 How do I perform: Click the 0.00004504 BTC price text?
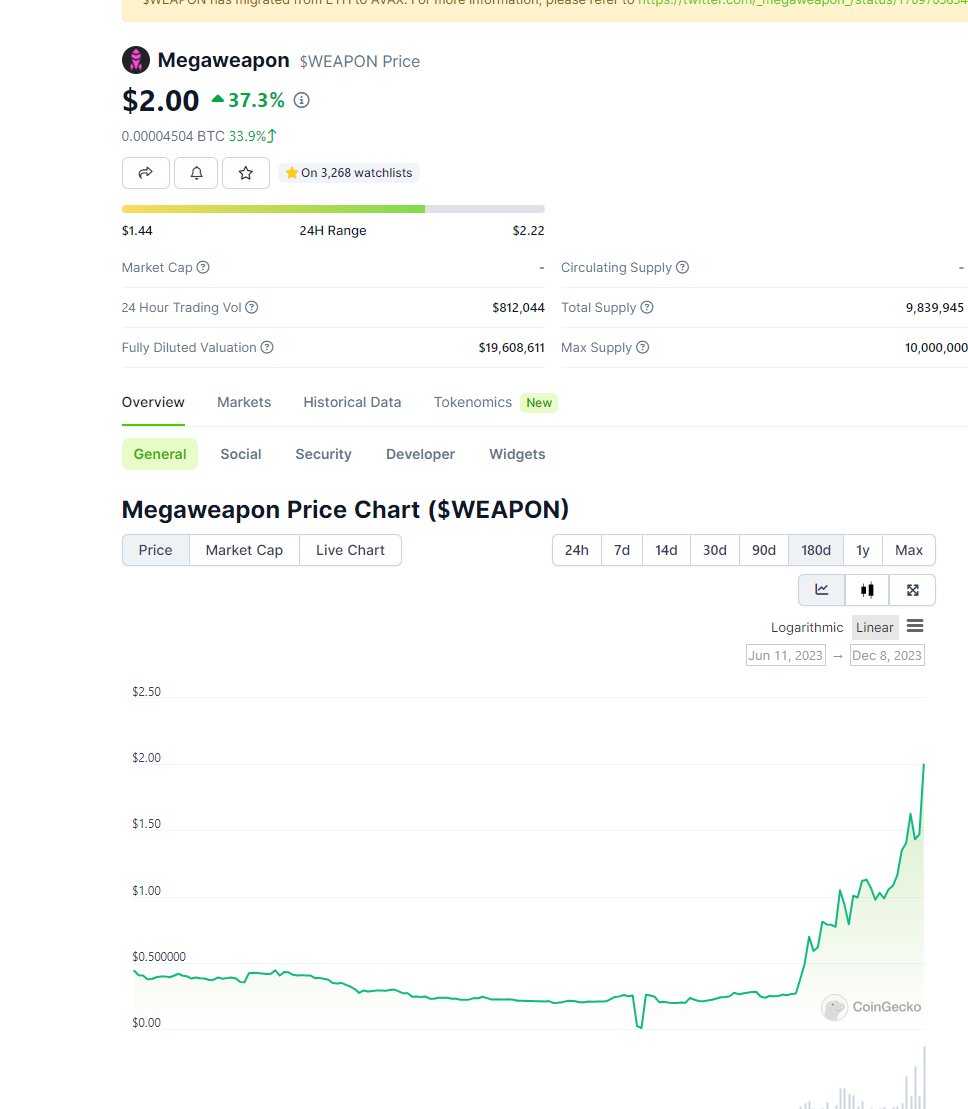pos(173,136)
